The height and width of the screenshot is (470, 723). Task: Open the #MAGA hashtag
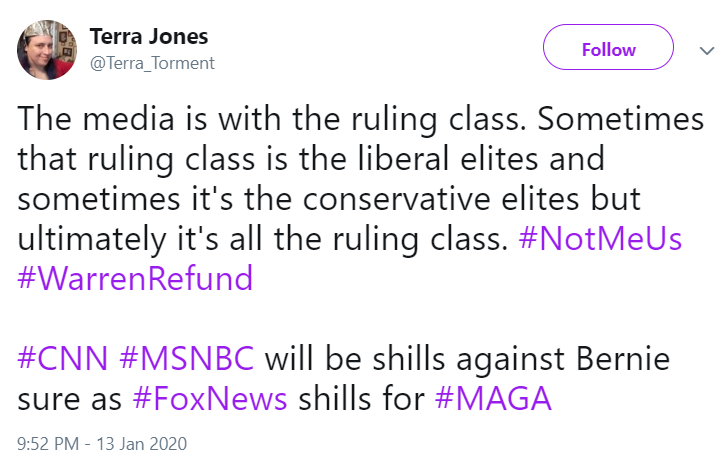[x=493, y=399]
